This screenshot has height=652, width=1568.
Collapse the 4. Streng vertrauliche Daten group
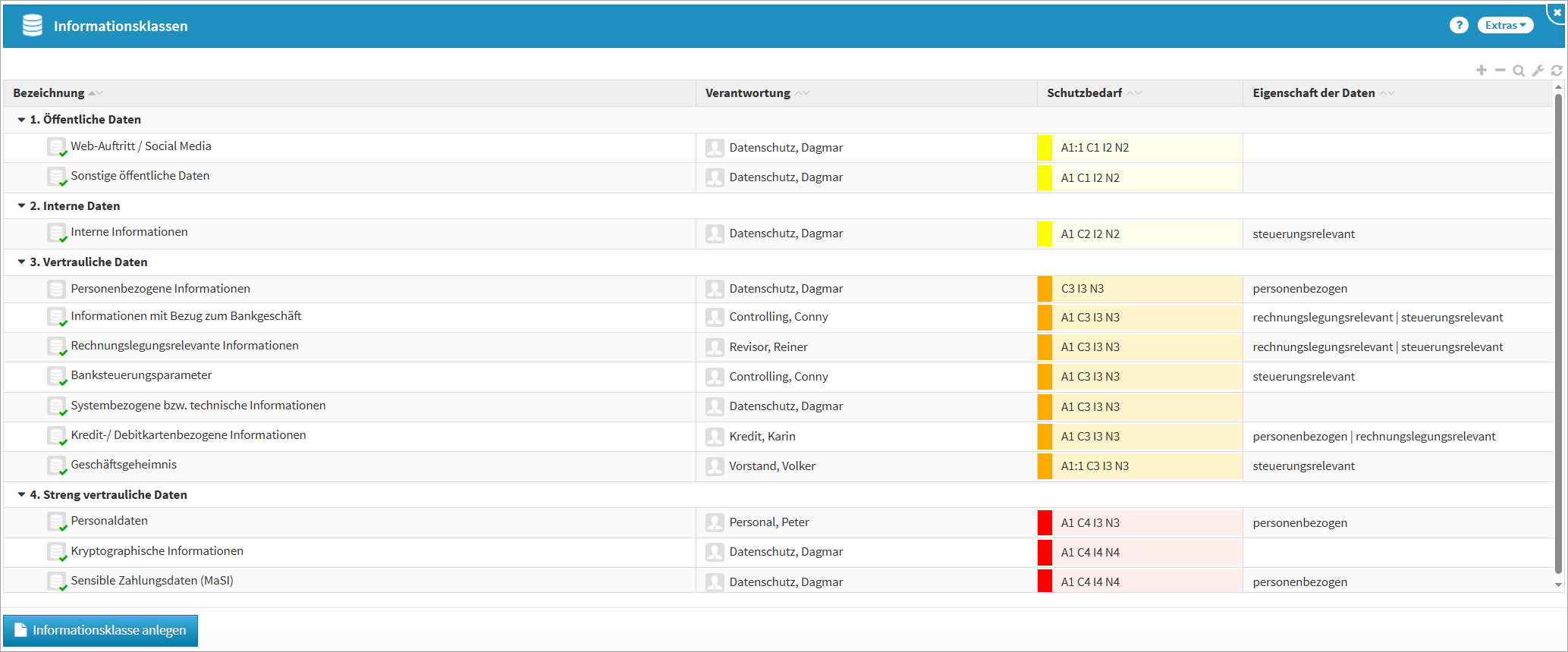coord(21,495)
